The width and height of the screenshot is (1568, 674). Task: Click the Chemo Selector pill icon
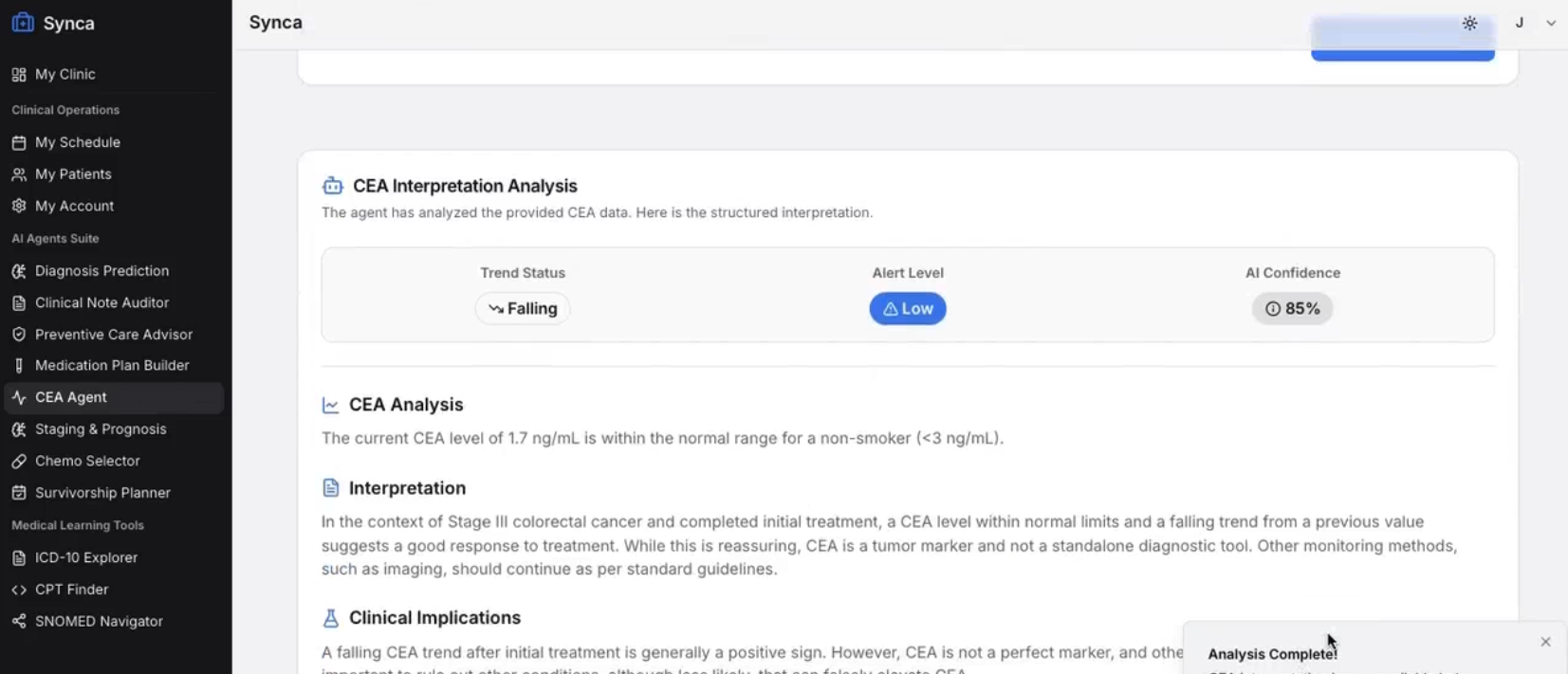[19, 462]
